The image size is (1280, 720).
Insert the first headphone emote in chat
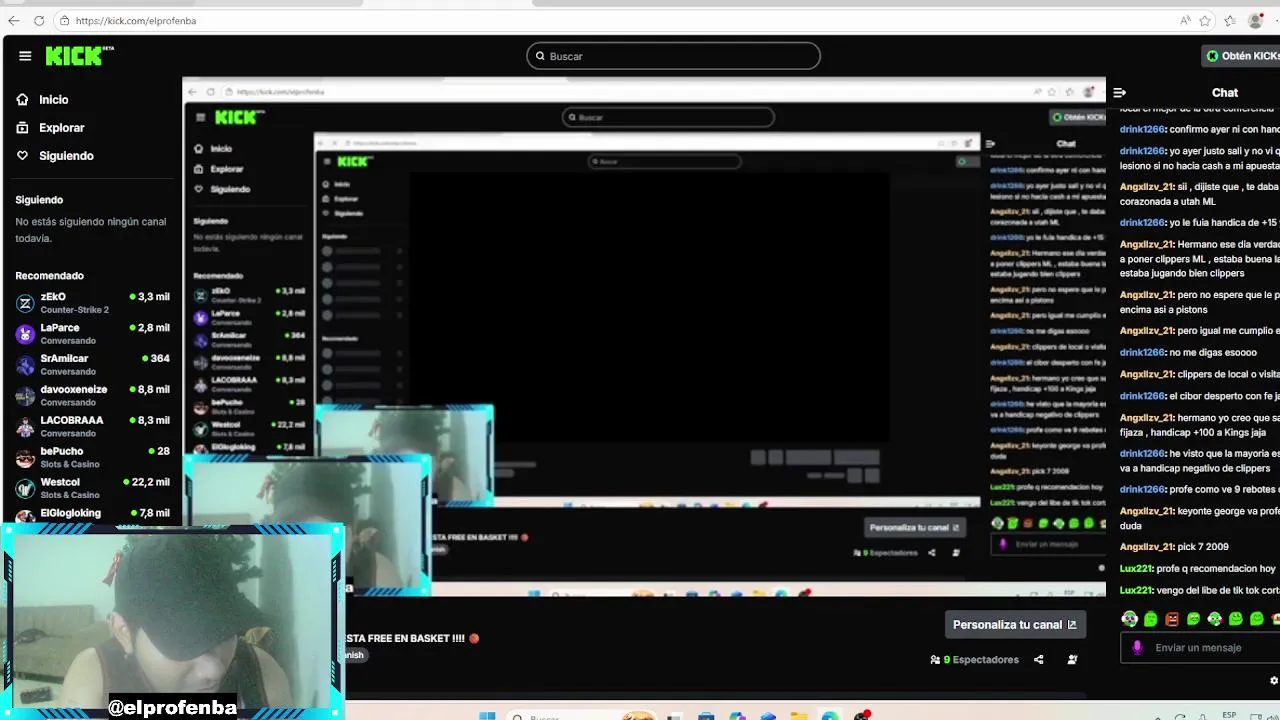click(x=1130, y=619)
